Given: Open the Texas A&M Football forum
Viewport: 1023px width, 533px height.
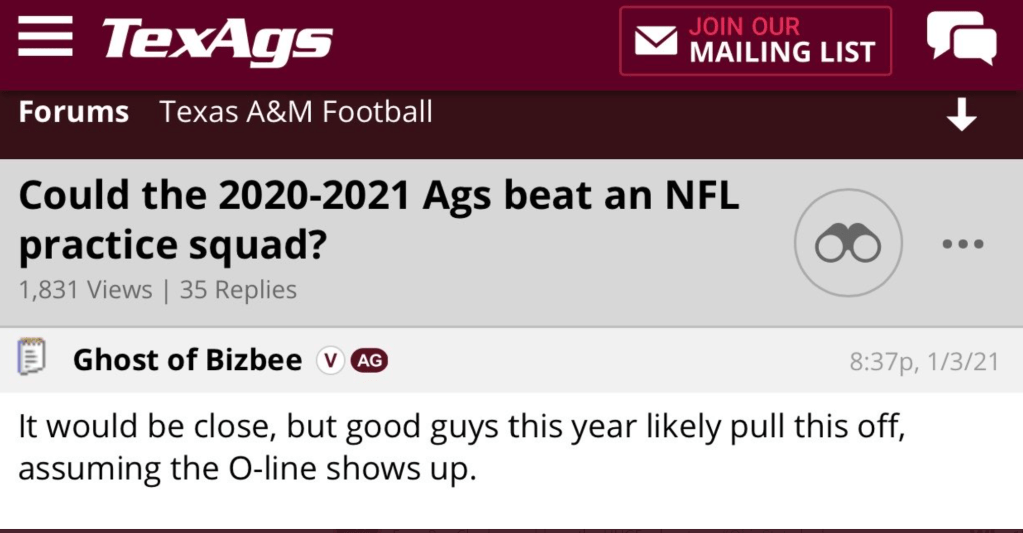Looking at the screenshot, I should [x=296, y=112].
